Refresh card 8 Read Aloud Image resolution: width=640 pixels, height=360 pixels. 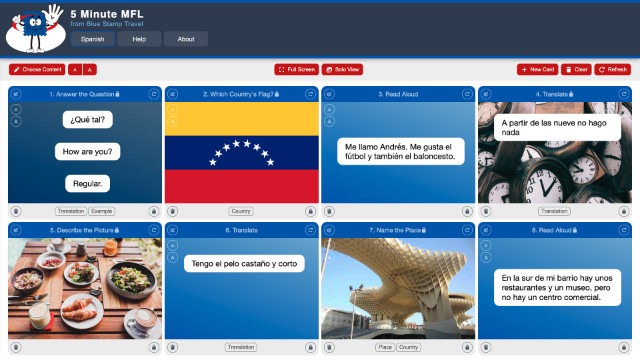click(x=624, y=230)
